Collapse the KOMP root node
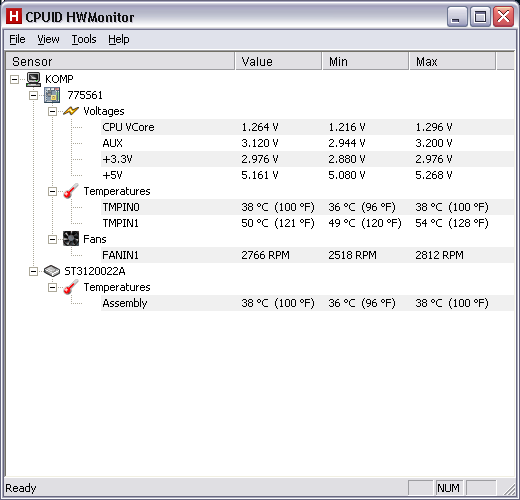Viewport: 520px width, 500px height. pyautogui.click(x=14, y=79)
